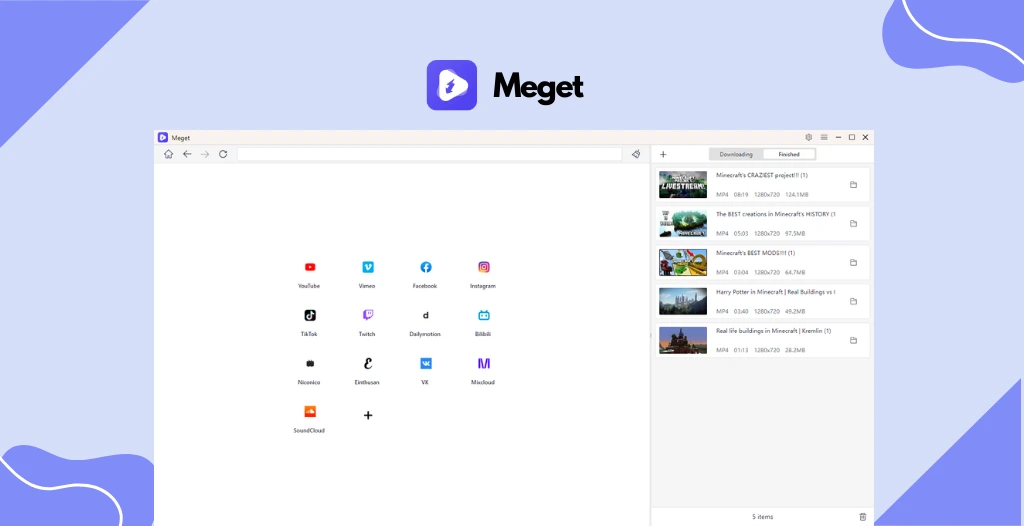Open the Niconico shortcut
Viewport: 1024px width, 526px height.
(x=310, y=363)
